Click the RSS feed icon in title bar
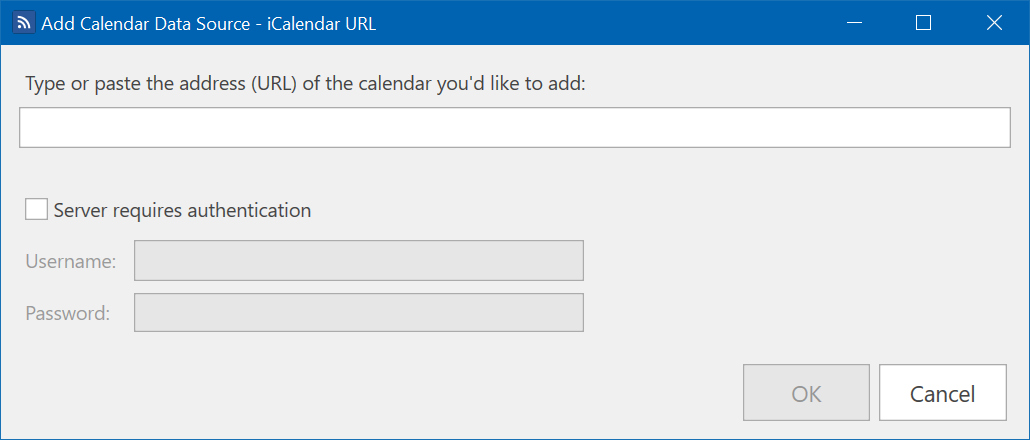1030x440 pixels. click(24, 23)
